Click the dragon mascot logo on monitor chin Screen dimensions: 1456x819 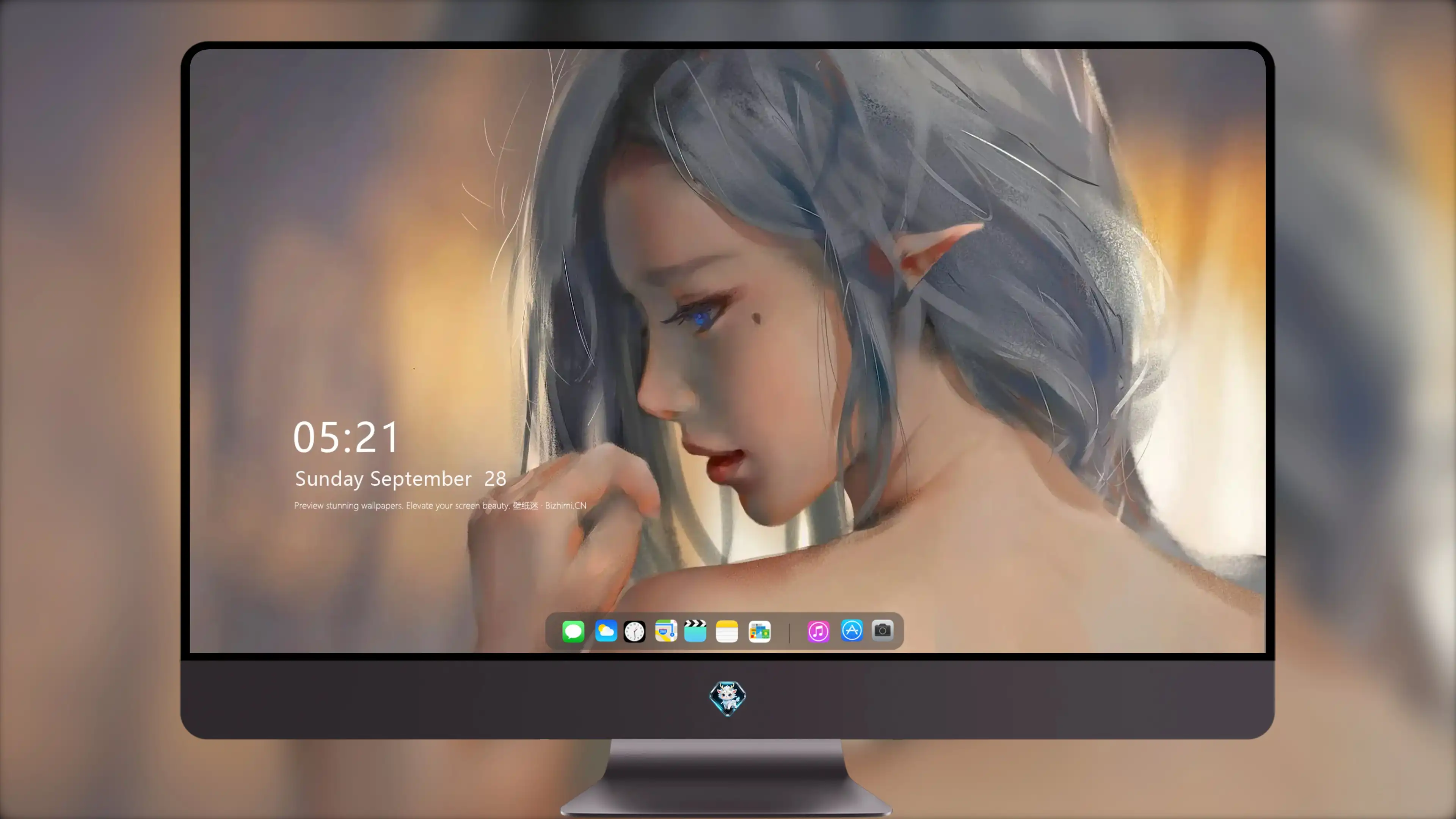[x=728, y=698]
